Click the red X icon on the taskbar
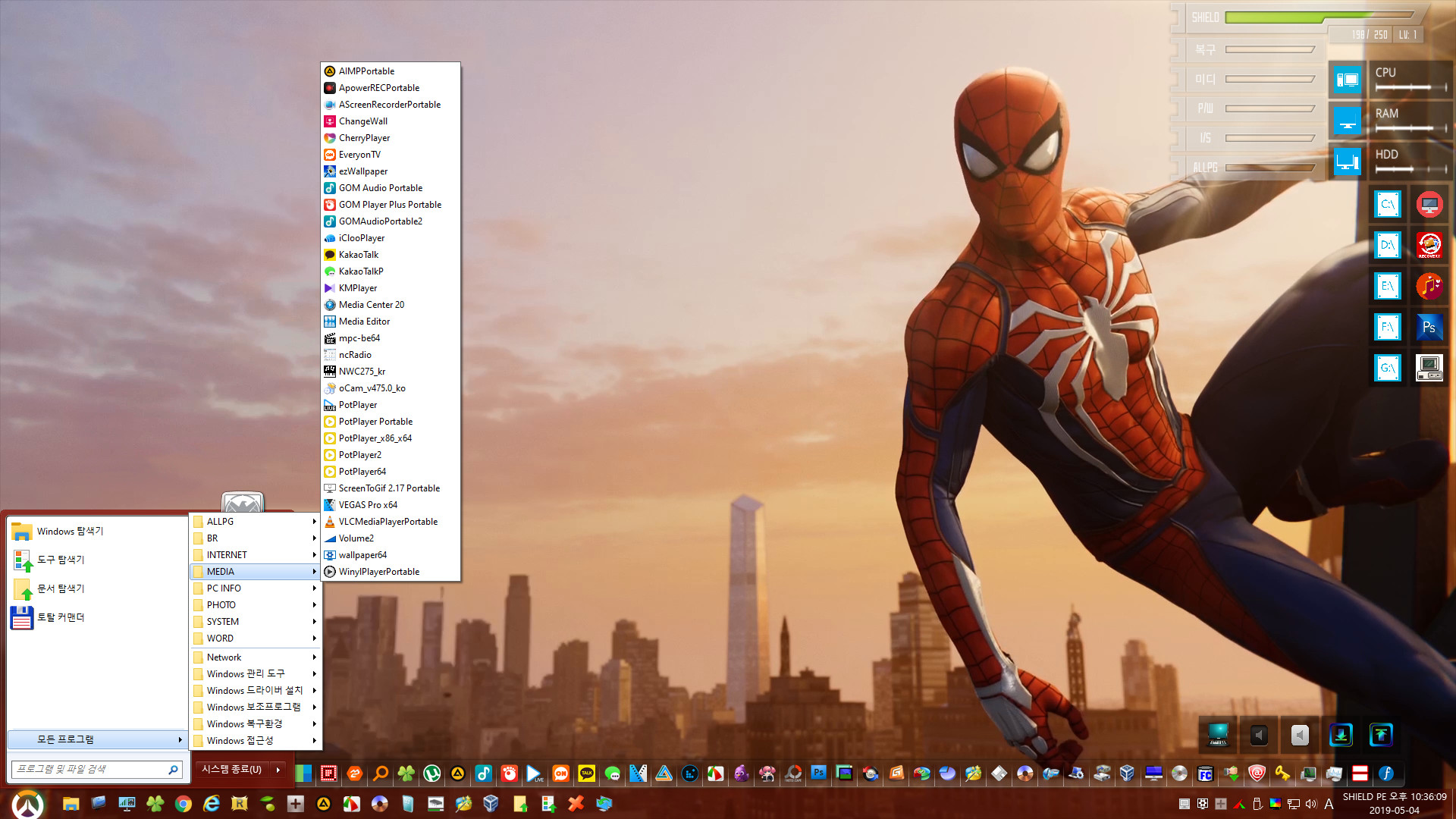Viewport: 1456px width, 819px height. click(576, 804)
